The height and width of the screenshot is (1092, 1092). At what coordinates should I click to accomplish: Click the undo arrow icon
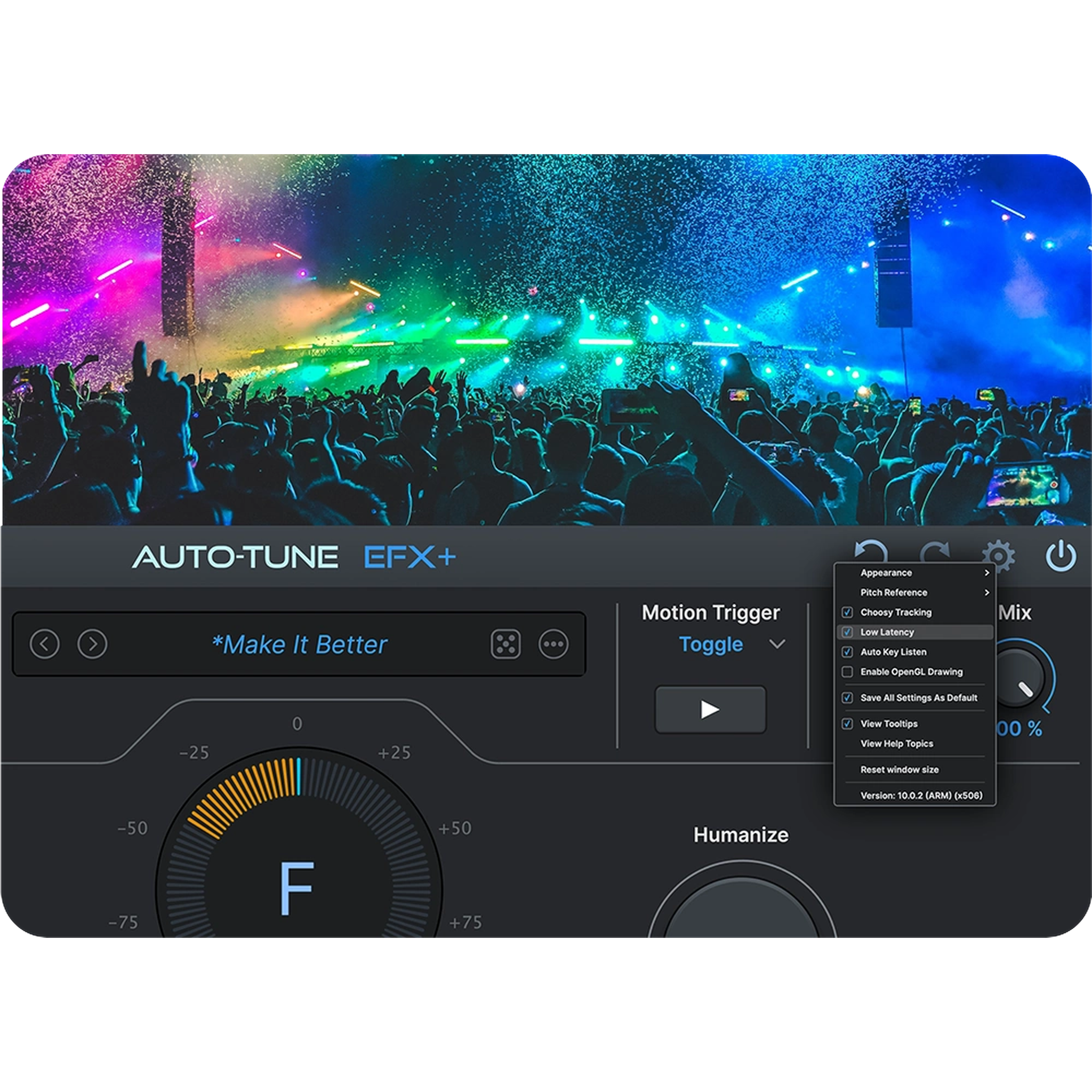(x=869, y=553)
